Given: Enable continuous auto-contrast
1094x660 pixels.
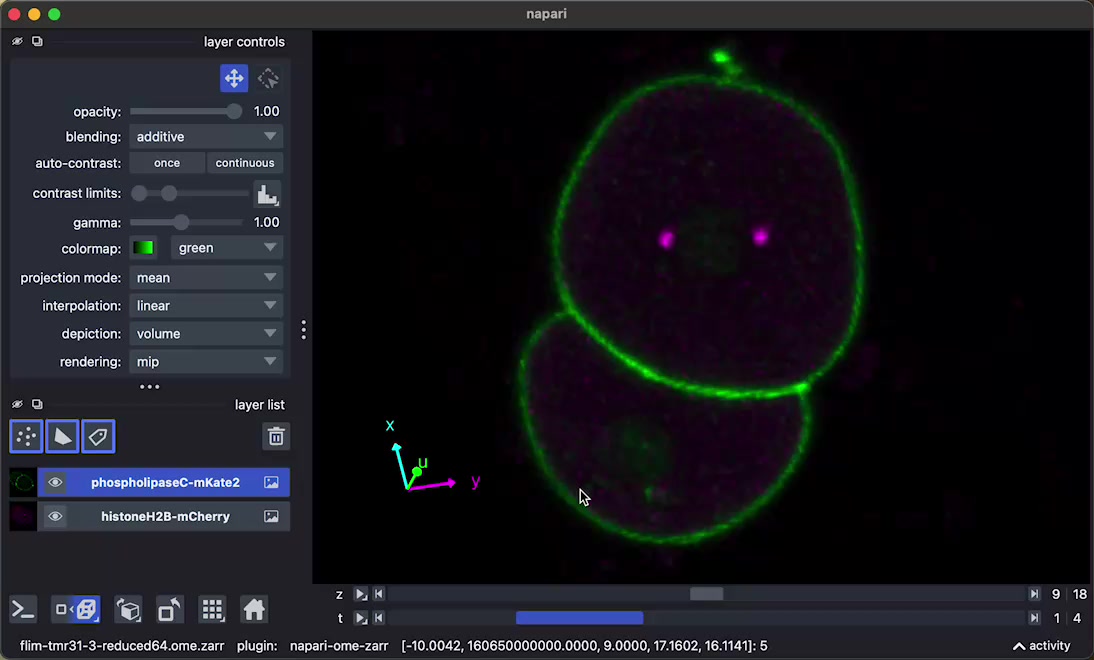Looking at the screenshot, I should [x=245, y=163].
